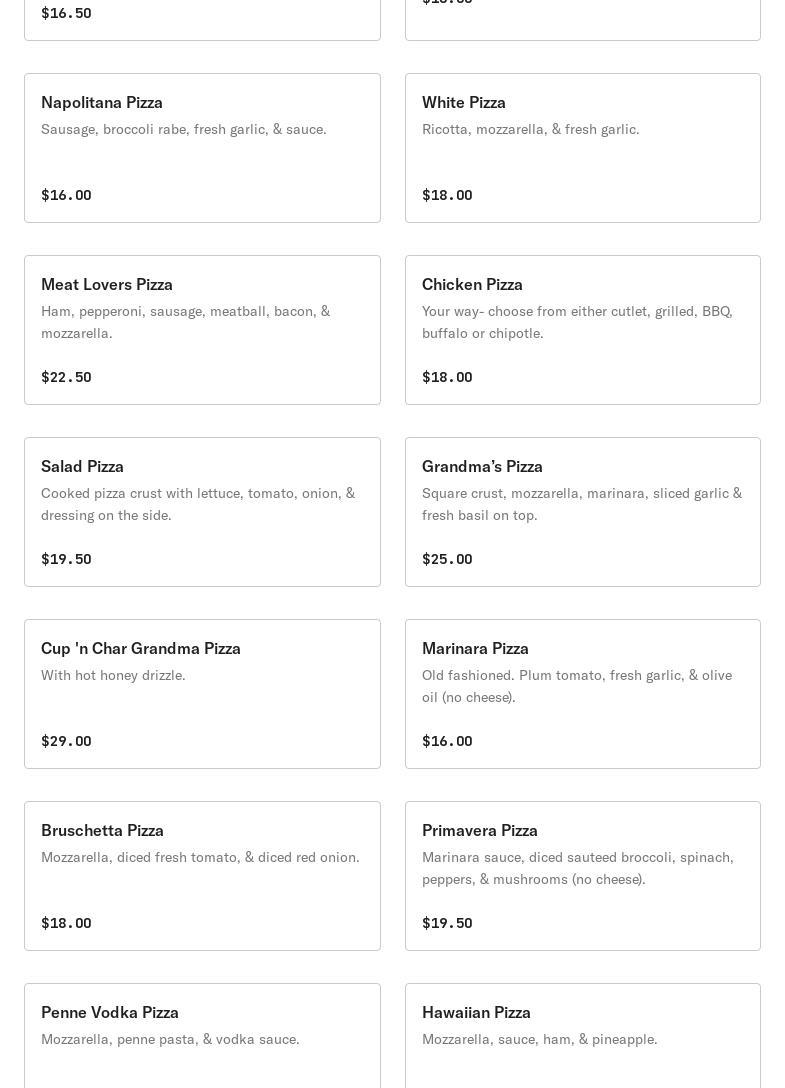Open the Napolitana Pizza menu item
This screenshot has height=1088, width=785.
coord(202,148)
